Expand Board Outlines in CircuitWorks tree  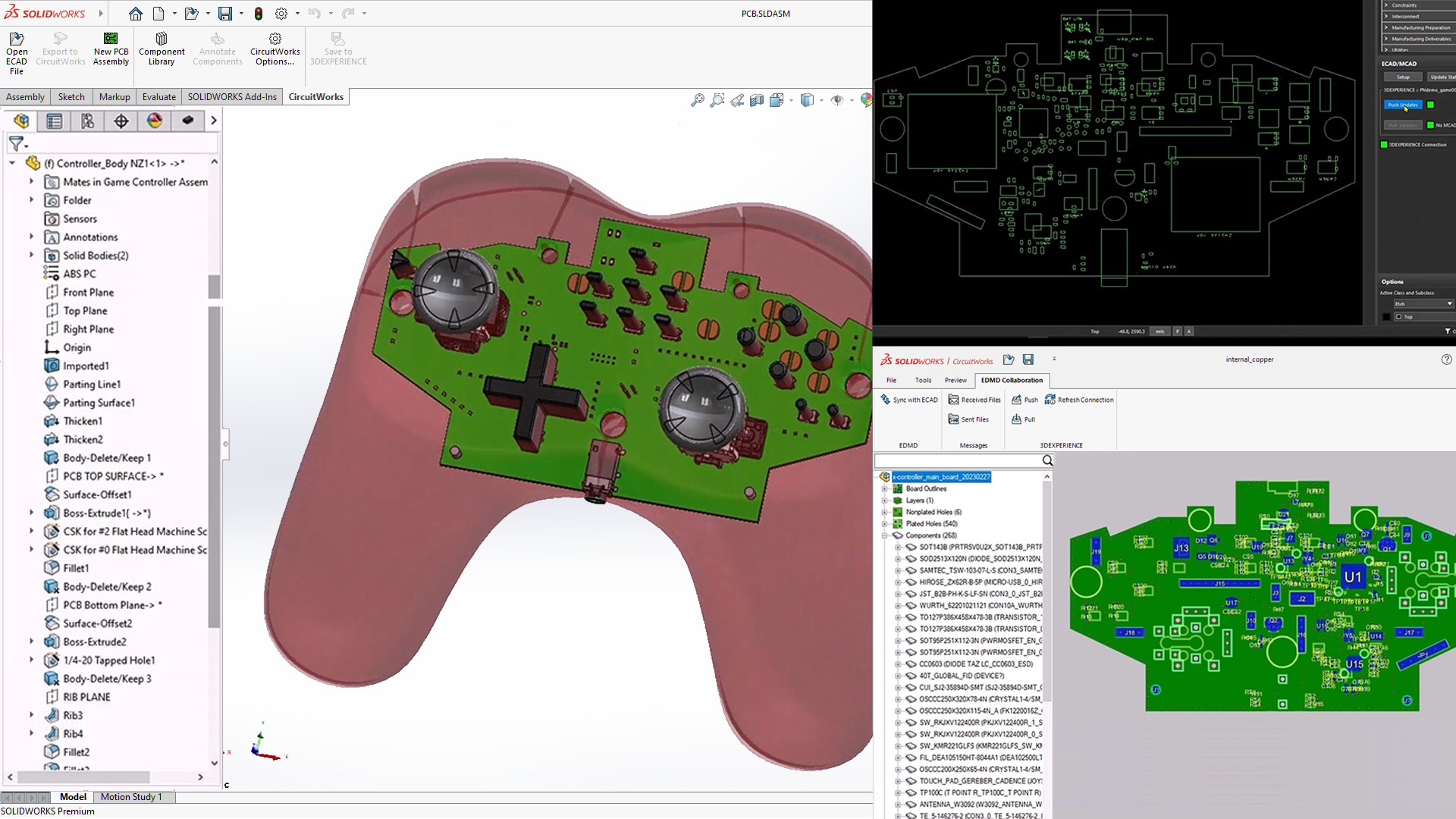point(884,489)
